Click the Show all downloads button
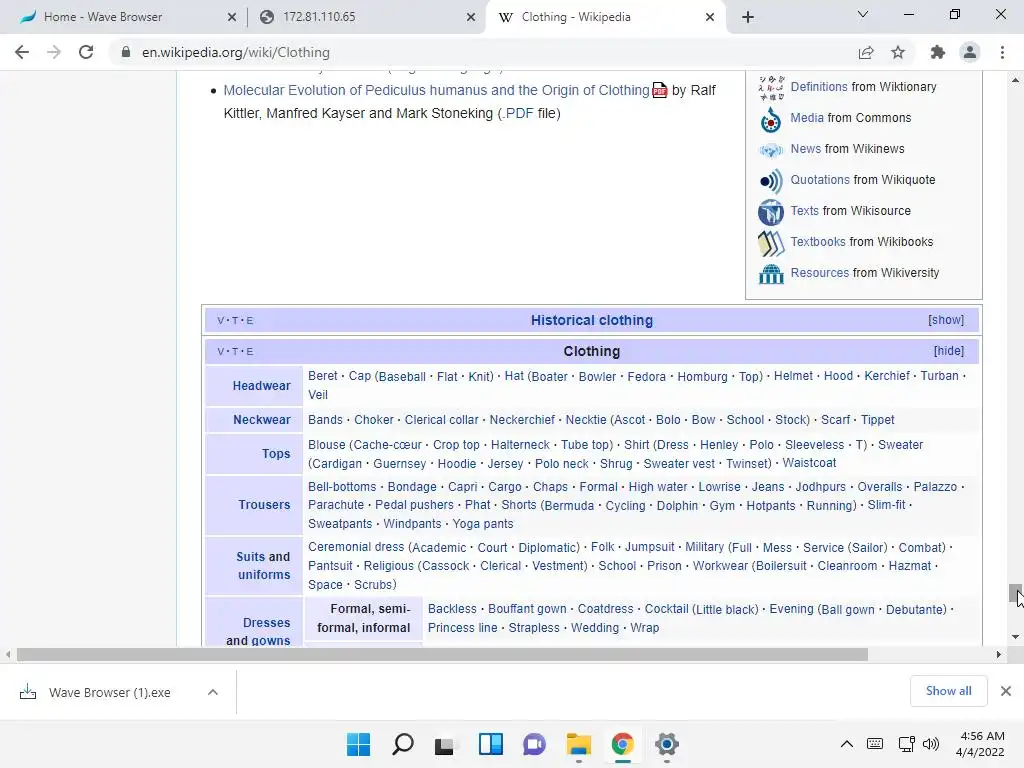The height and width of the screenshot is (768, 1024). [x=948, y=691]
